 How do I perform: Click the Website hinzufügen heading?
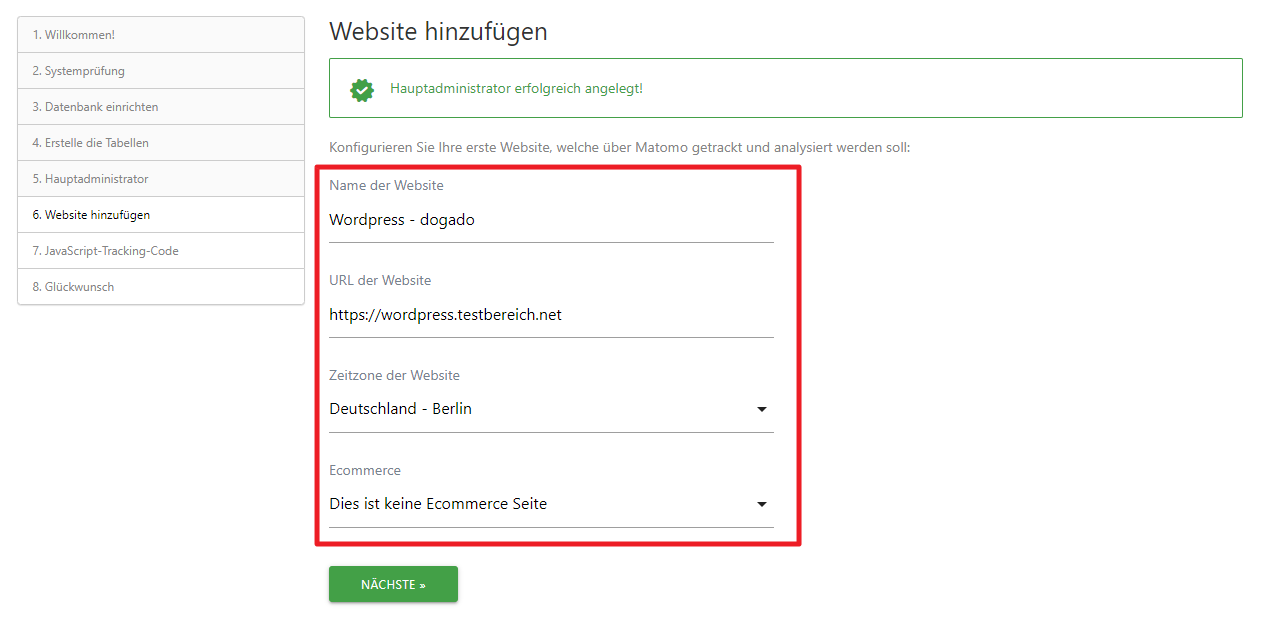[438, 31]
